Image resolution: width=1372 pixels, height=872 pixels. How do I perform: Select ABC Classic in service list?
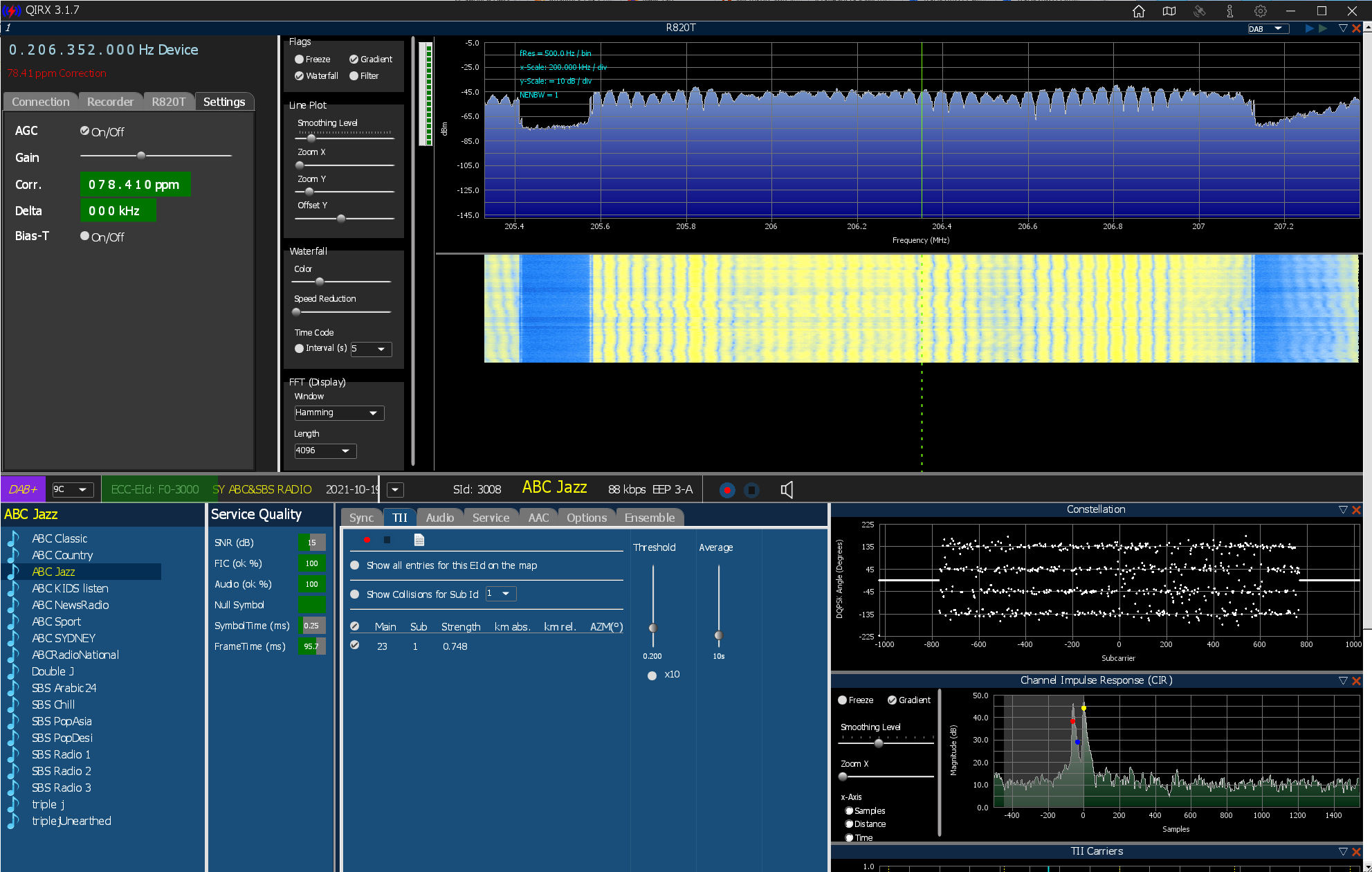(x=60, y=538)
